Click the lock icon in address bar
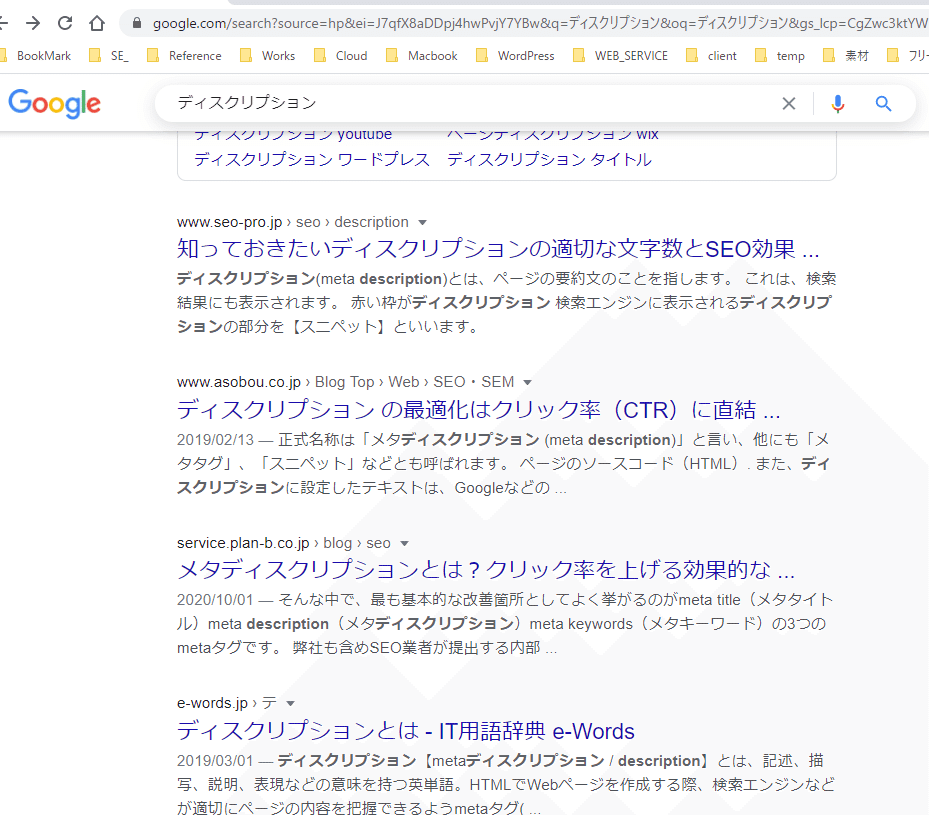 [x=137, y=23]
